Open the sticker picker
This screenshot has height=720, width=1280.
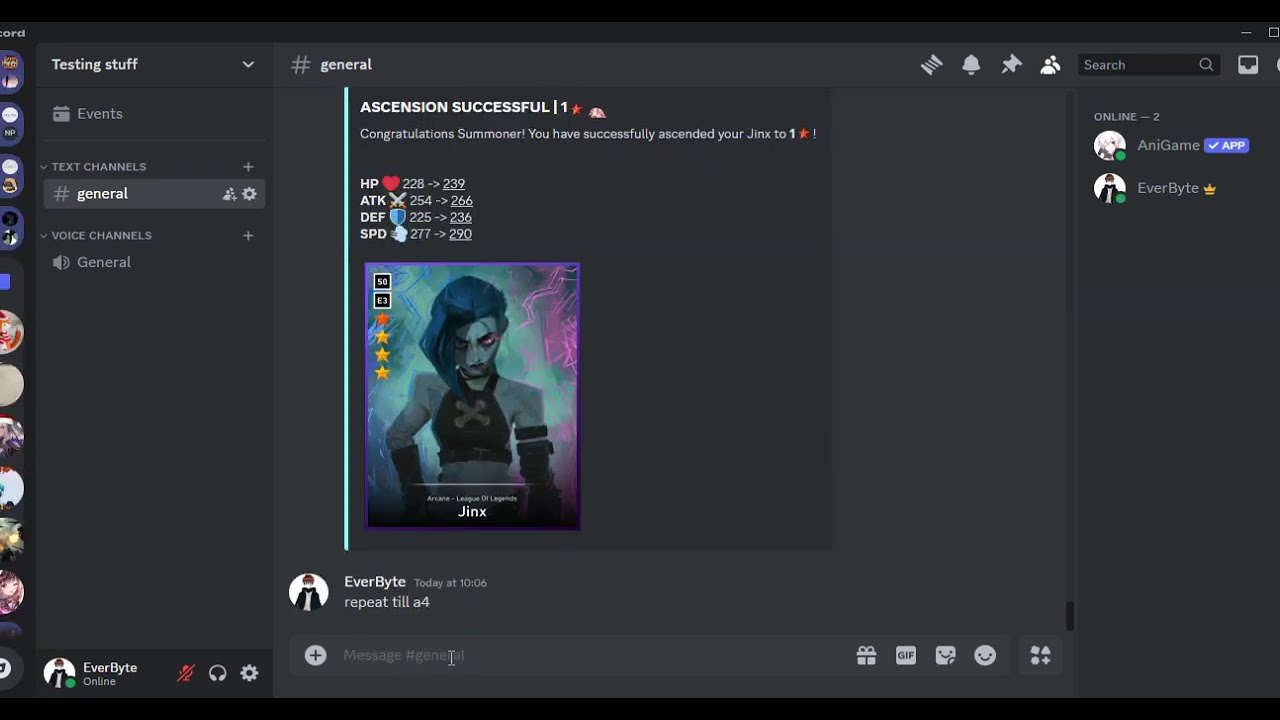[945, 656]
